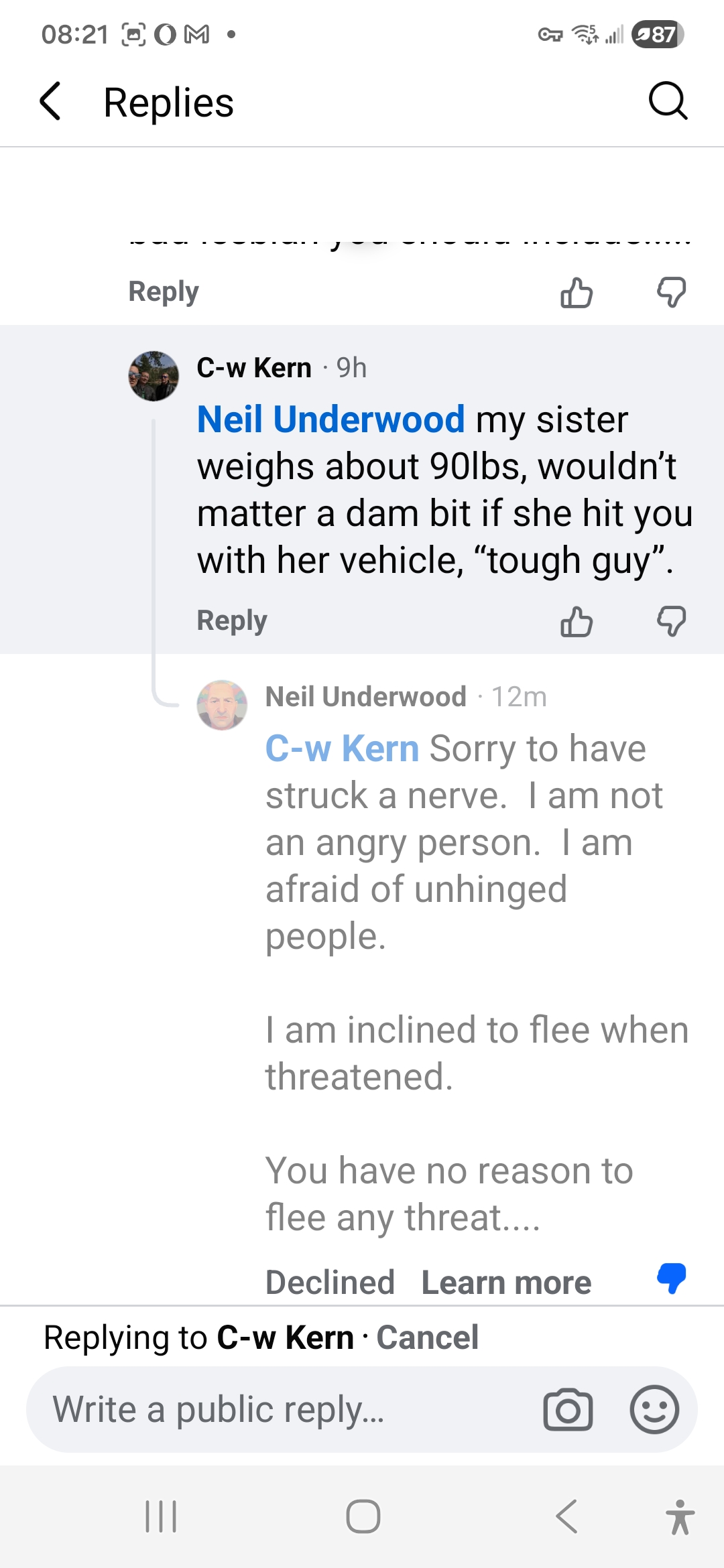Open C-w Kern's profile picture
This screenshot has width=724, height=1568.
[x=154, y=376]
